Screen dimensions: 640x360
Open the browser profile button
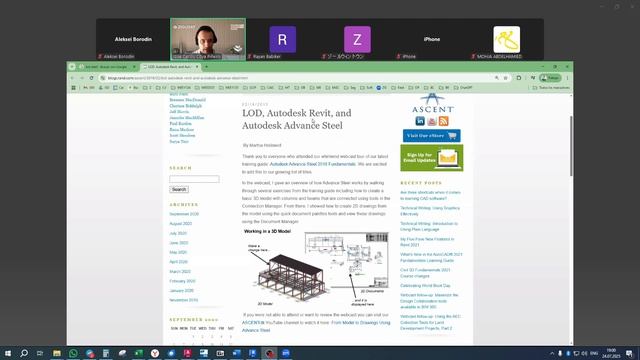(550, 78)
